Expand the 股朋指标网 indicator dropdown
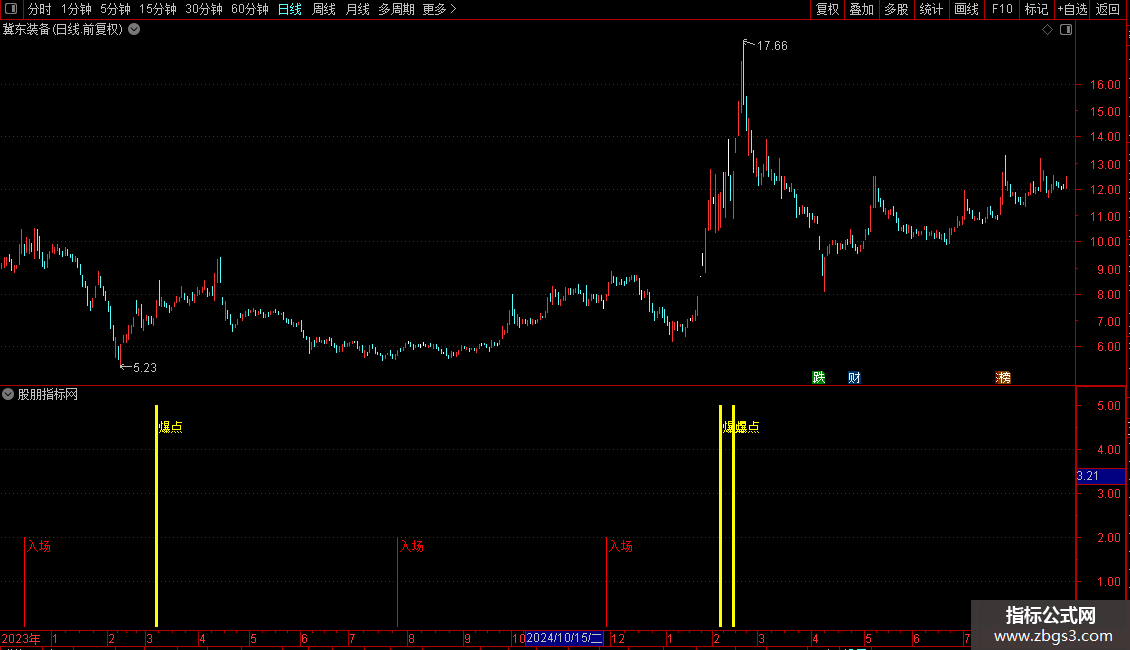 (8, 394)
